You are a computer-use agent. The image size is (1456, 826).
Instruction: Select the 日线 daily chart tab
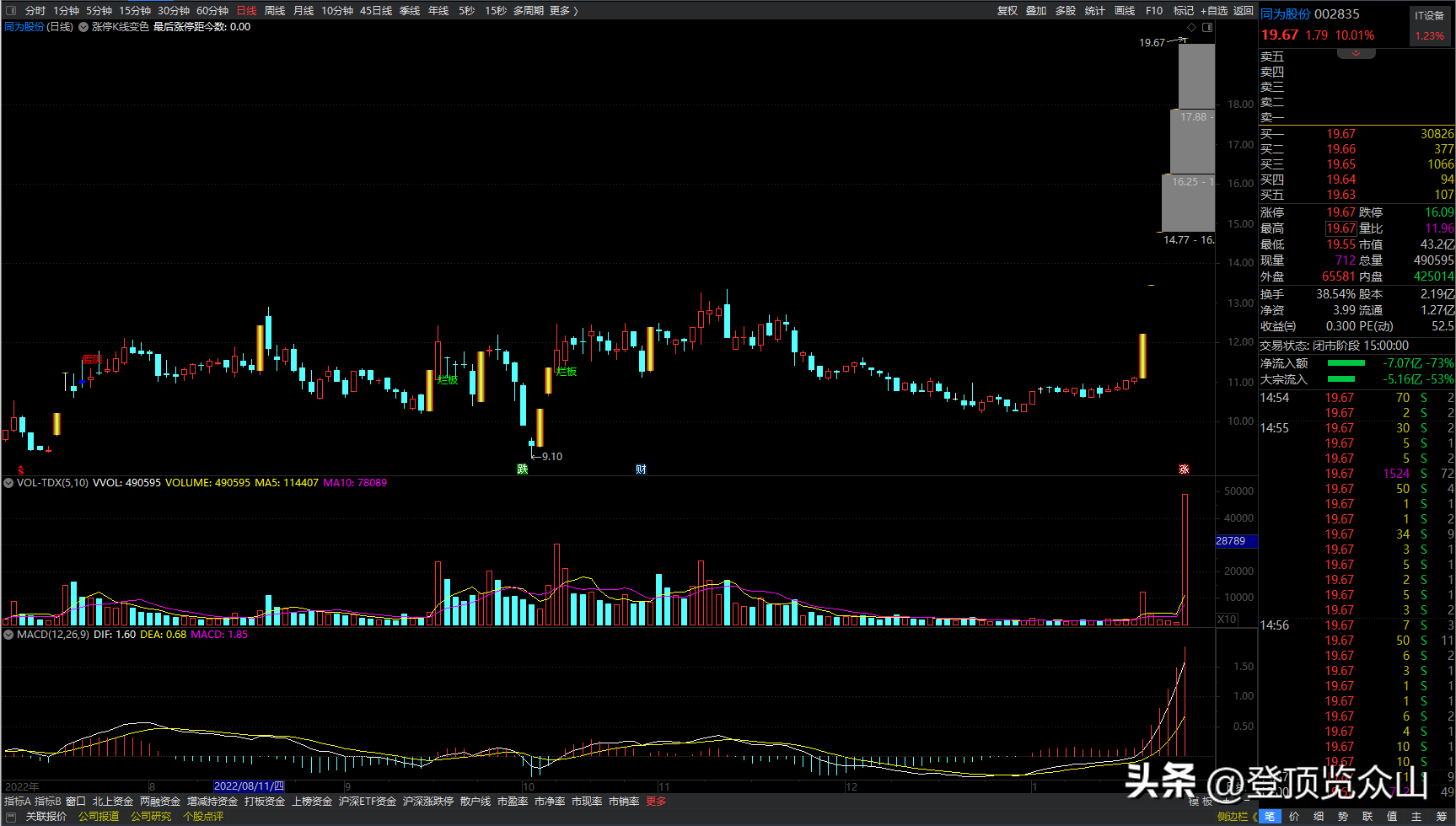coord(246,11)
